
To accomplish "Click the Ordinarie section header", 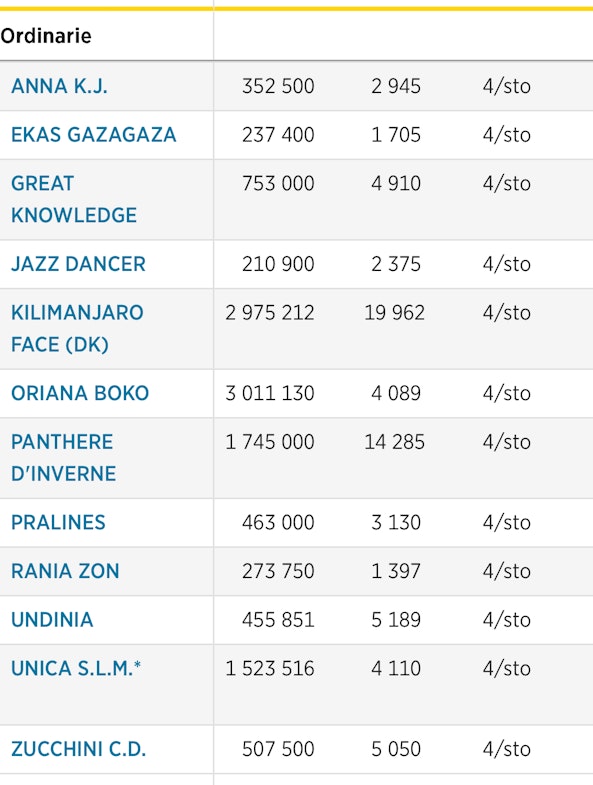I will click(x=46, y=36).
